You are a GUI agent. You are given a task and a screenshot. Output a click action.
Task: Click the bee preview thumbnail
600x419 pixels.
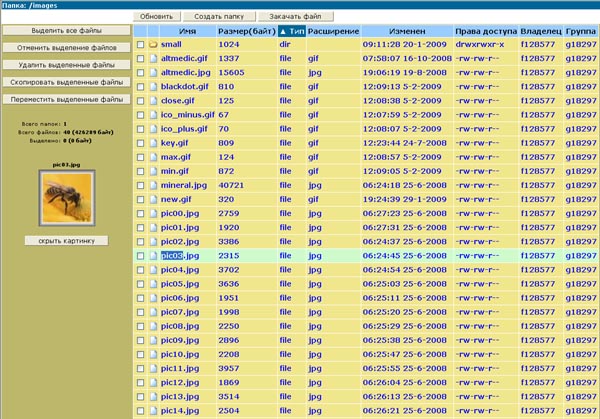pos(67,198)
